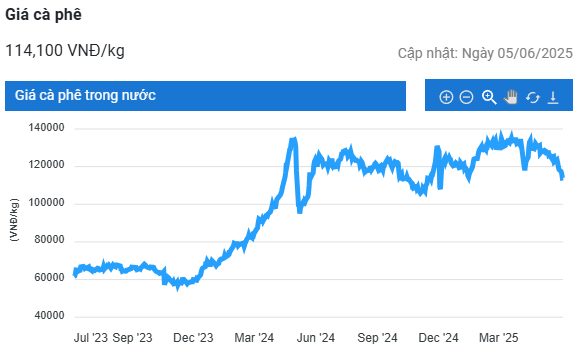Click the (VNĐ/kg) vertical axis title
The height and width of the screenshot is (362, 581).
coord(14,220)
